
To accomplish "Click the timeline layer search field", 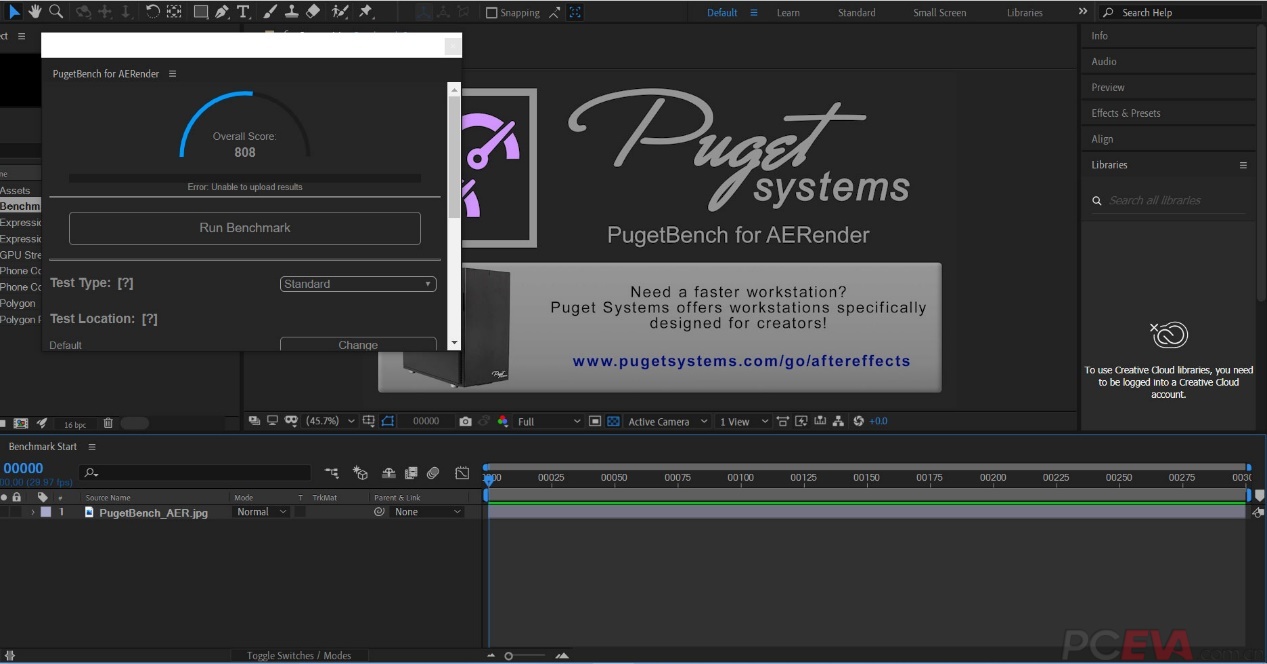I will (197, 473).
